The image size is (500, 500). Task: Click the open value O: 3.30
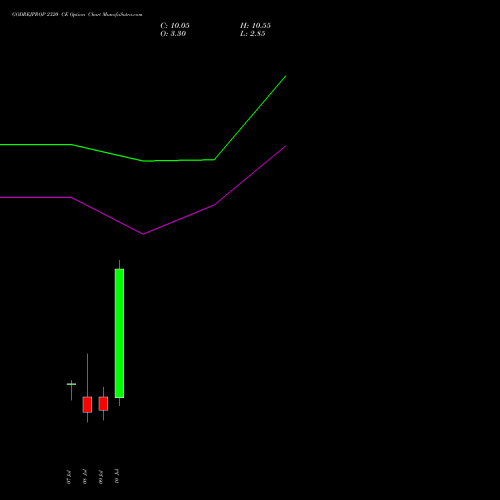pos(173,34)
